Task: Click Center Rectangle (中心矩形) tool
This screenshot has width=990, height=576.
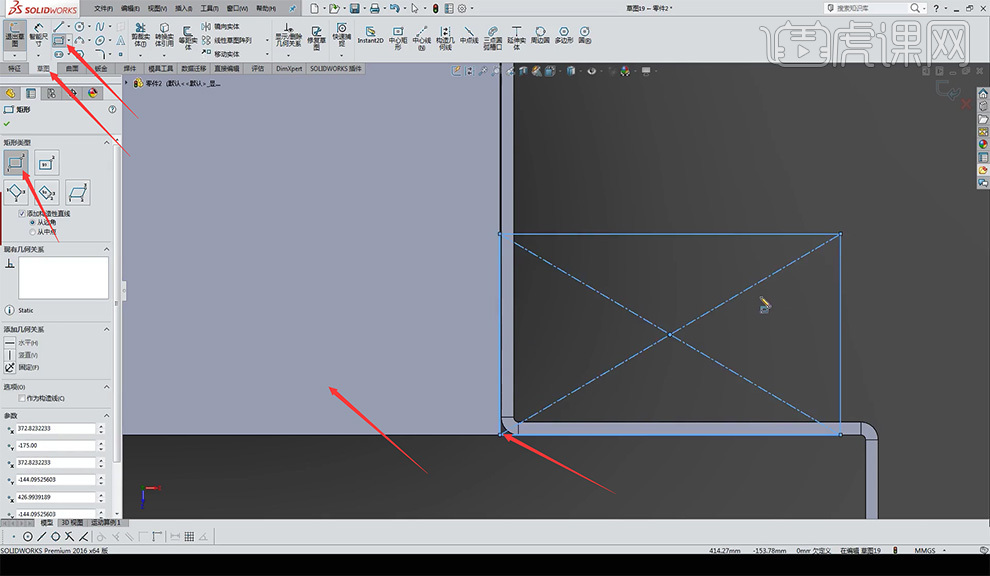Action: [x=398, y=37]
